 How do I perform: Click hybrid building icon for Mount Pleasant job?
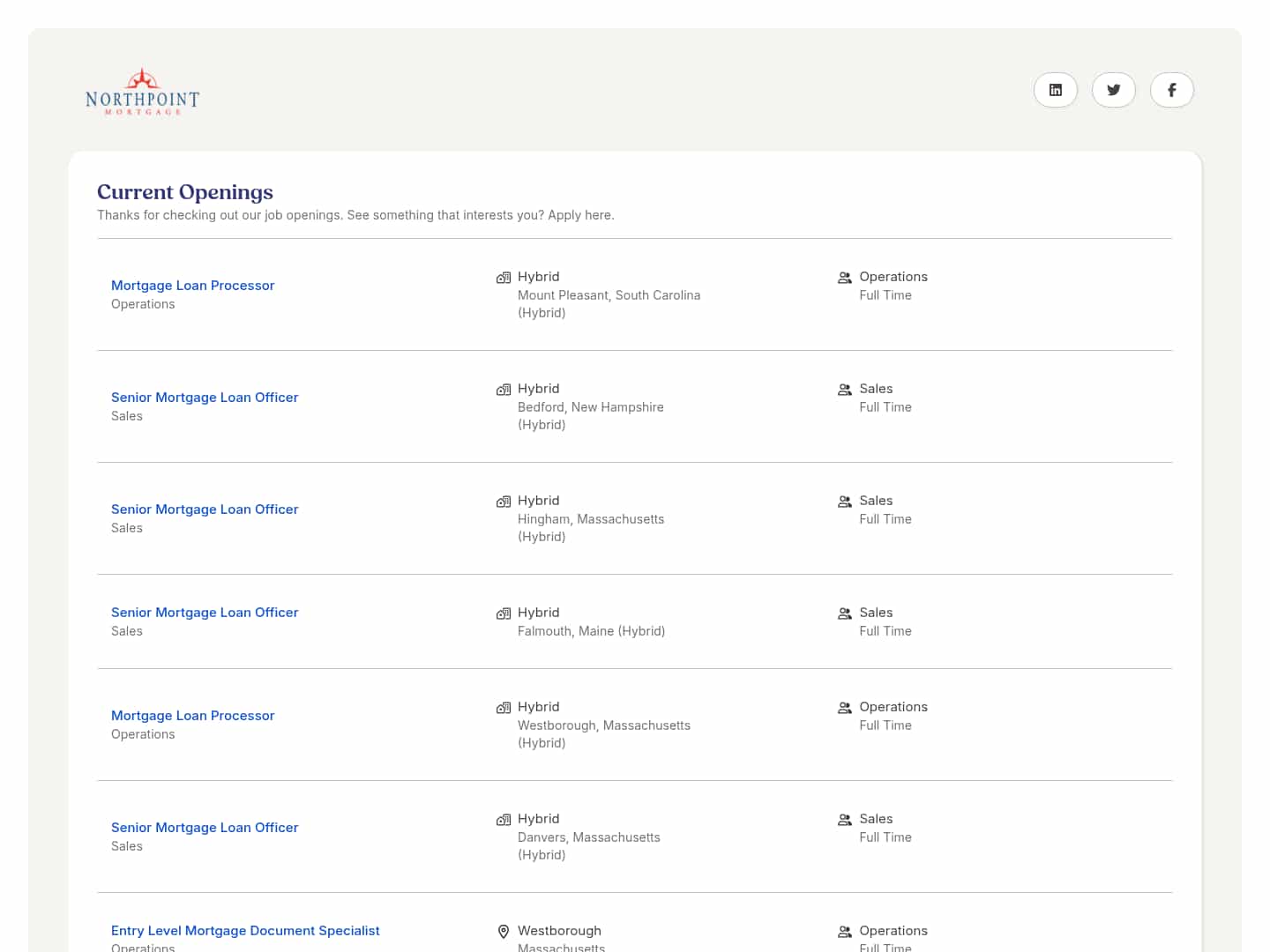504,278
